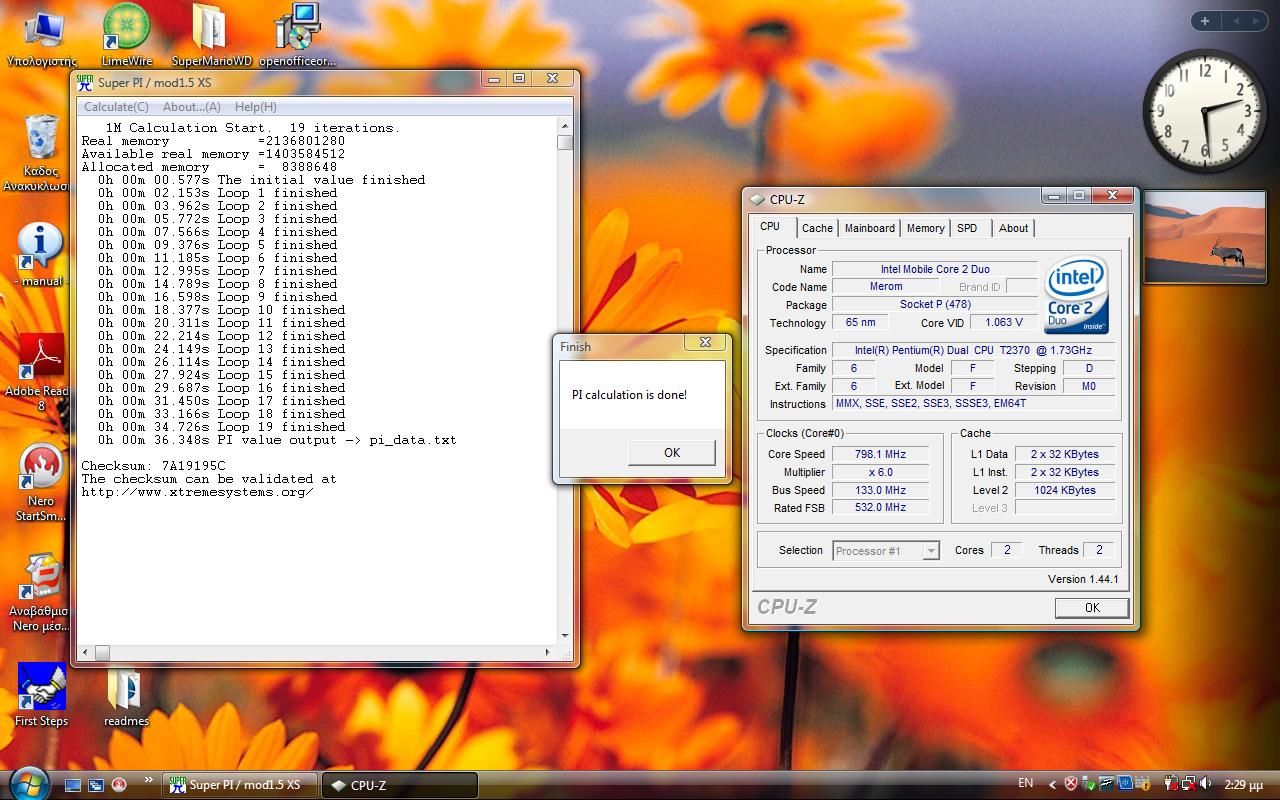Show hidden tray icons arrow
This screenshot has width=1280, height=800.
(x=1053, y=784)
